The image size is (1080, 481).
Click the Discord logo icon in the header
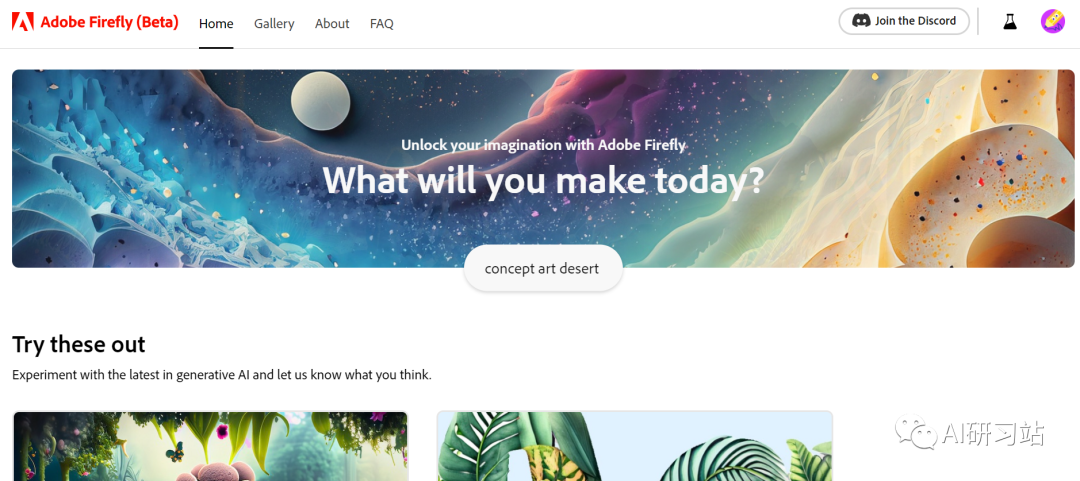tap(861, 21)
